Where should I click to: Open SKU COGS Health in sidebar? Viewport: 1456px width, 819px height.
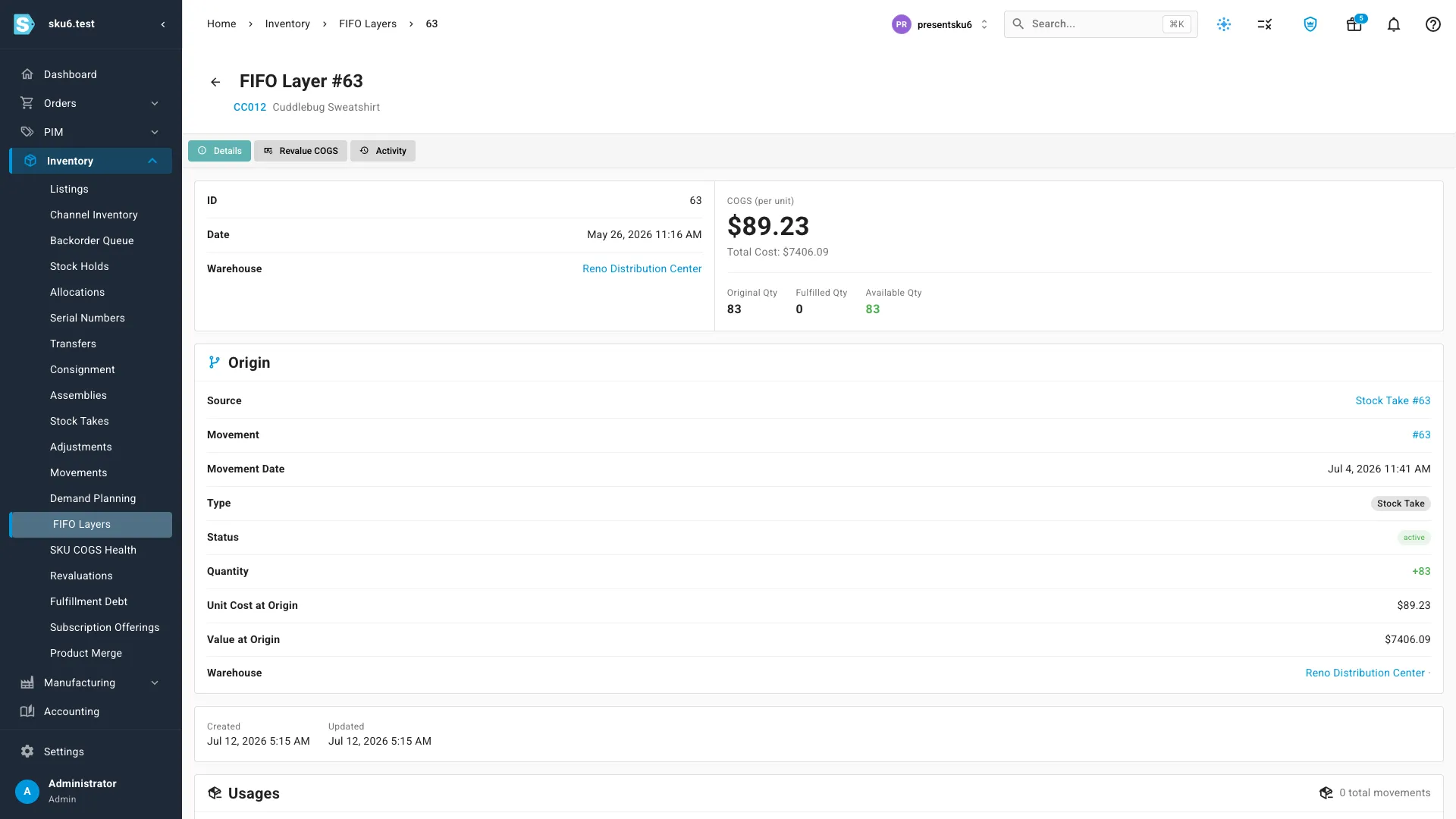click(x=93, y=550)
